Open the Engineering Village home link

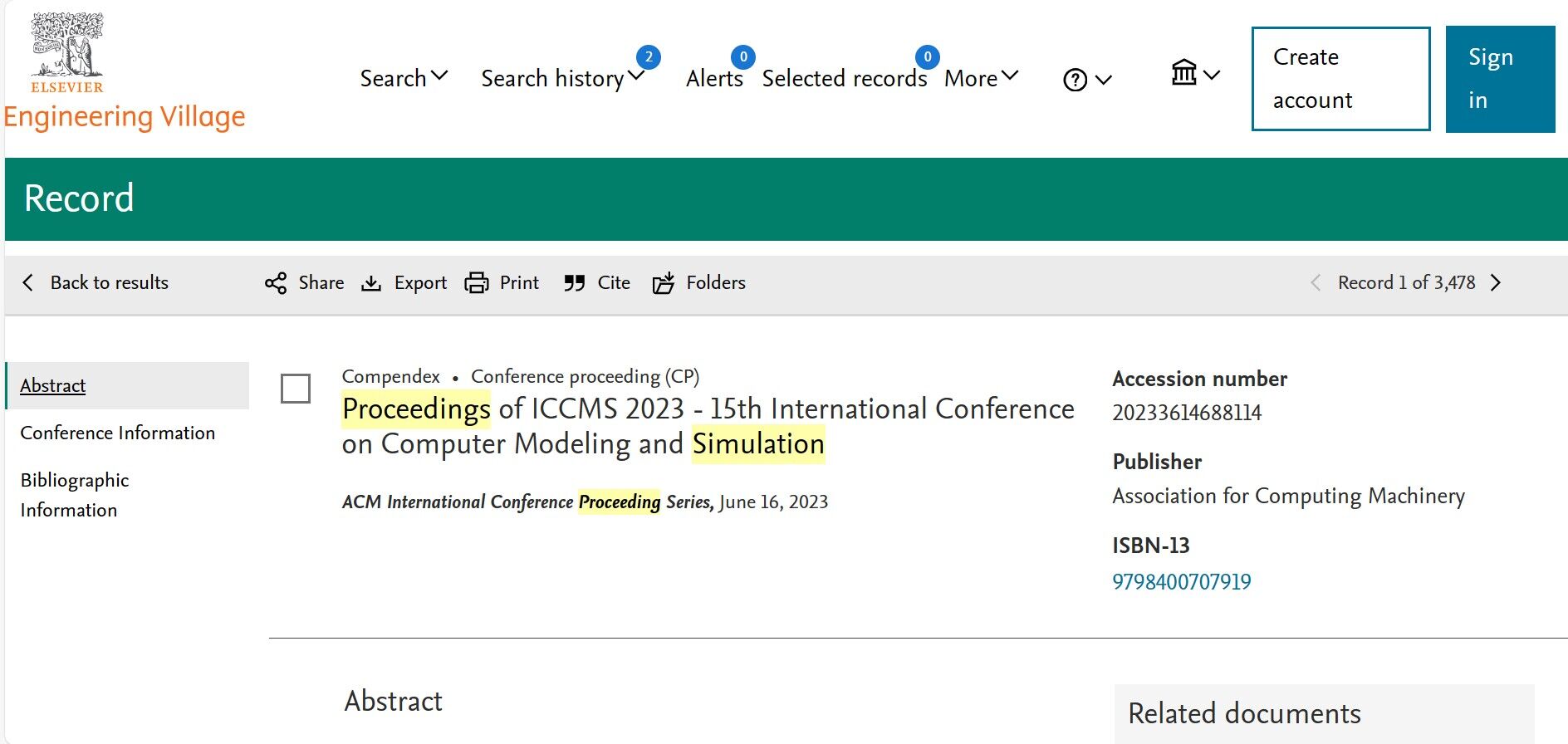tap(125, 117)
